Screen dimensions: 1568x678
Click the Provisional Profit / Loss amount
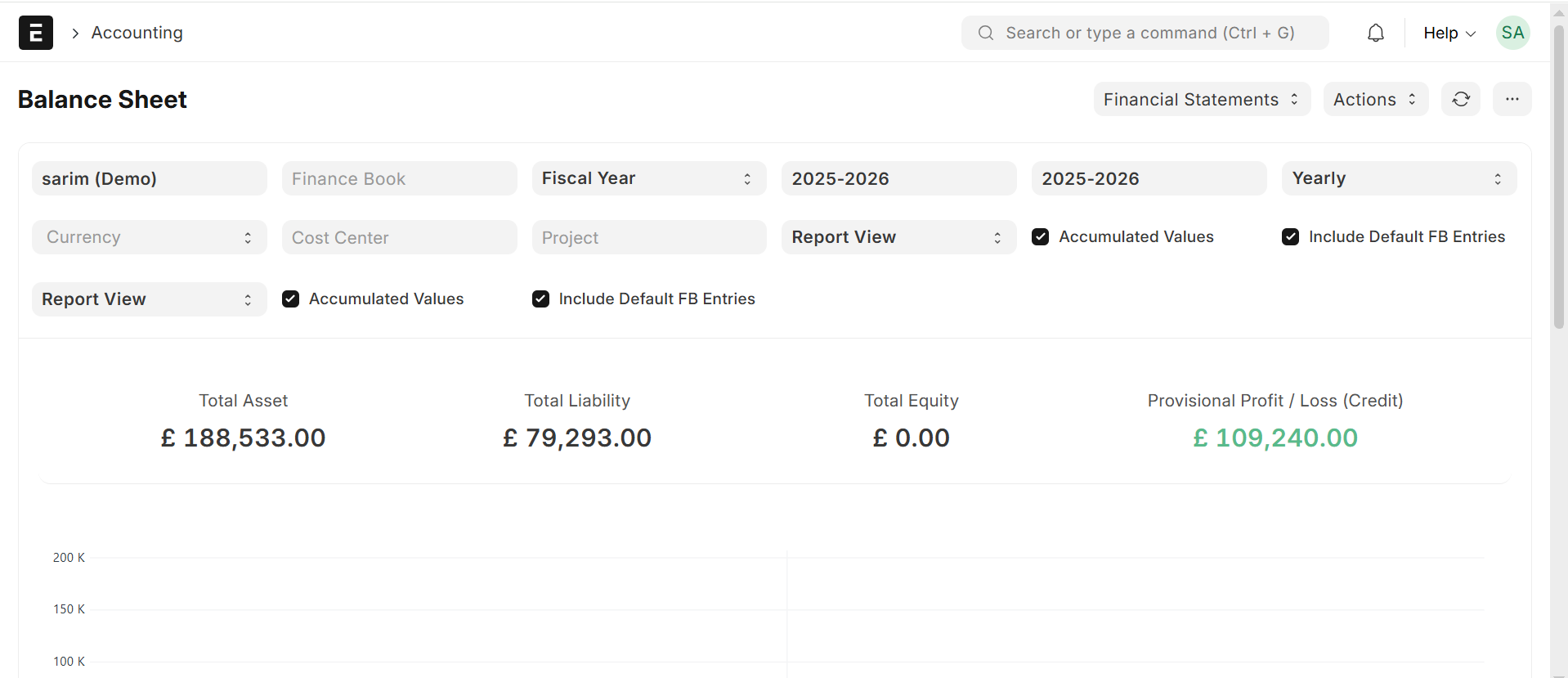pyautogui.click(x=1275, y=438)
